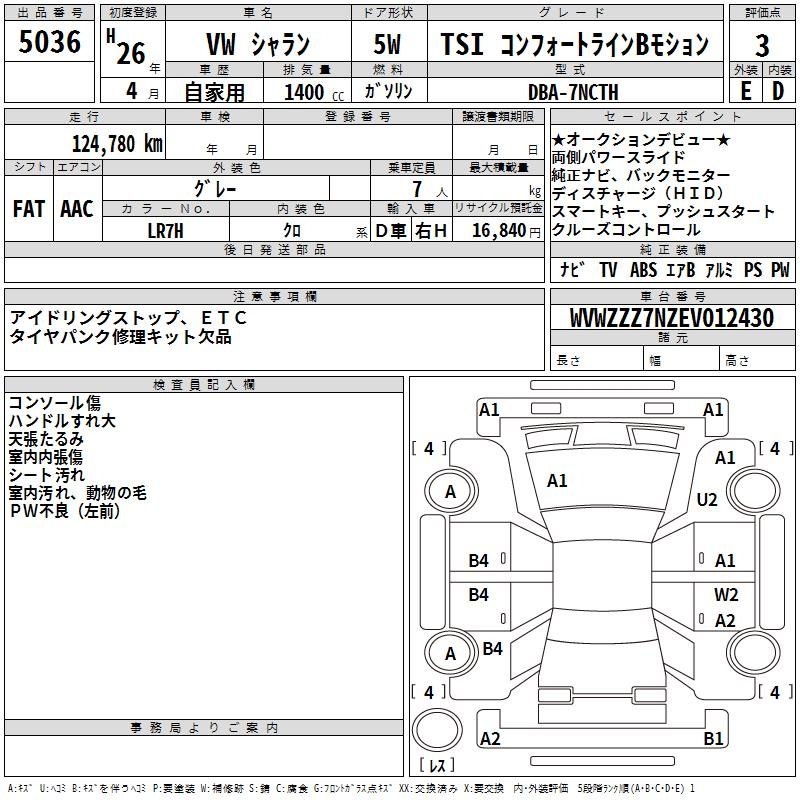This screenshot has width=800, height=800.
Task: Select the inspector note ハンドルすれ大
Action: 62,421
